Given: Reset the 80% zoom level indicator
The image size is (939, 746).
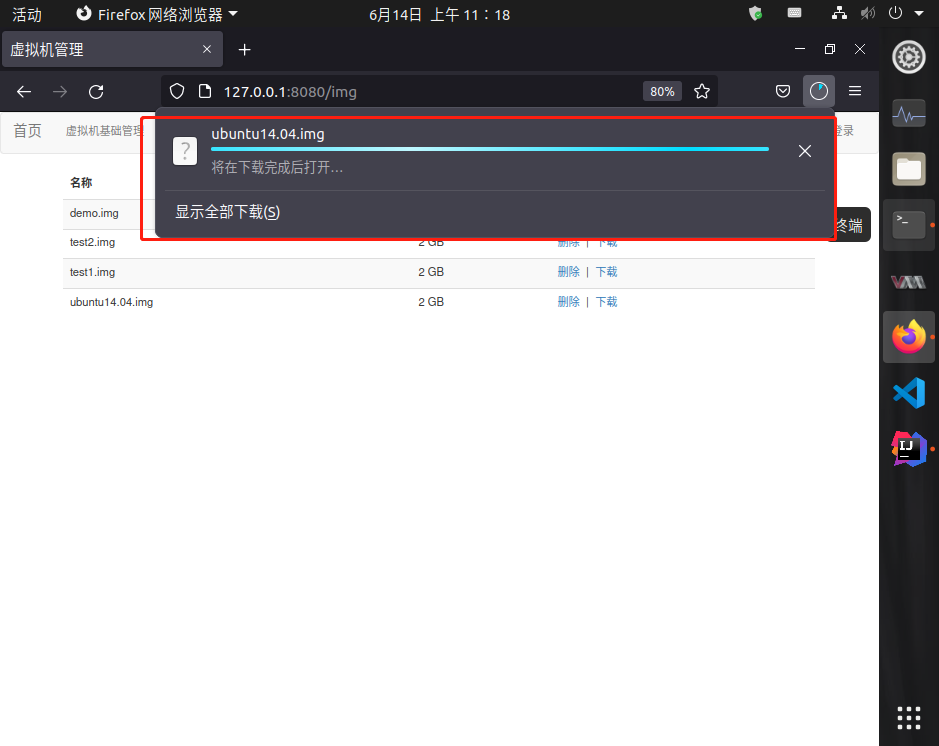Looking at the screenshot, I should (x=662, y=92).
